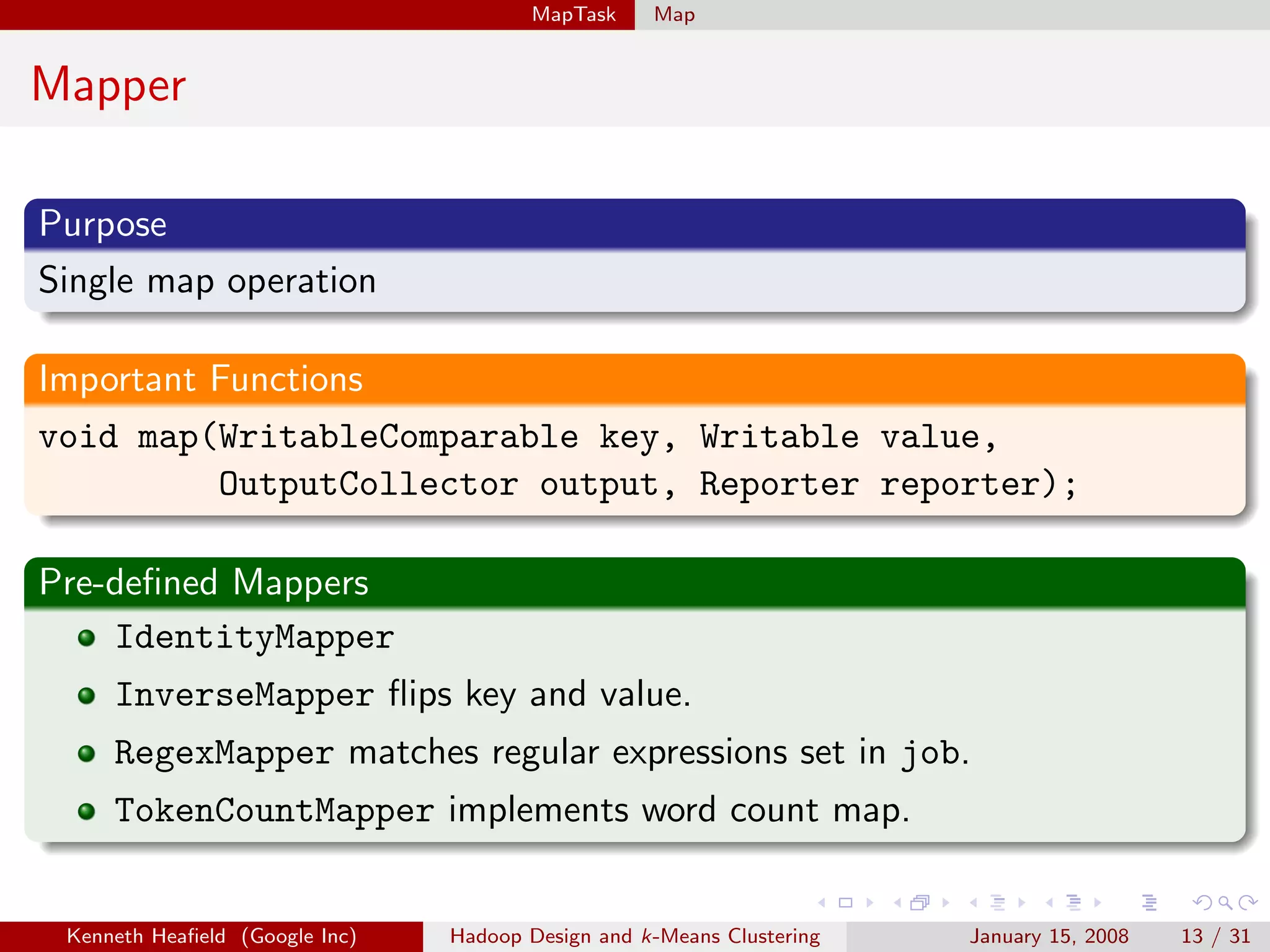Click the previous frame arrow
Screen dimensions: 1270x952
point(897,902)
